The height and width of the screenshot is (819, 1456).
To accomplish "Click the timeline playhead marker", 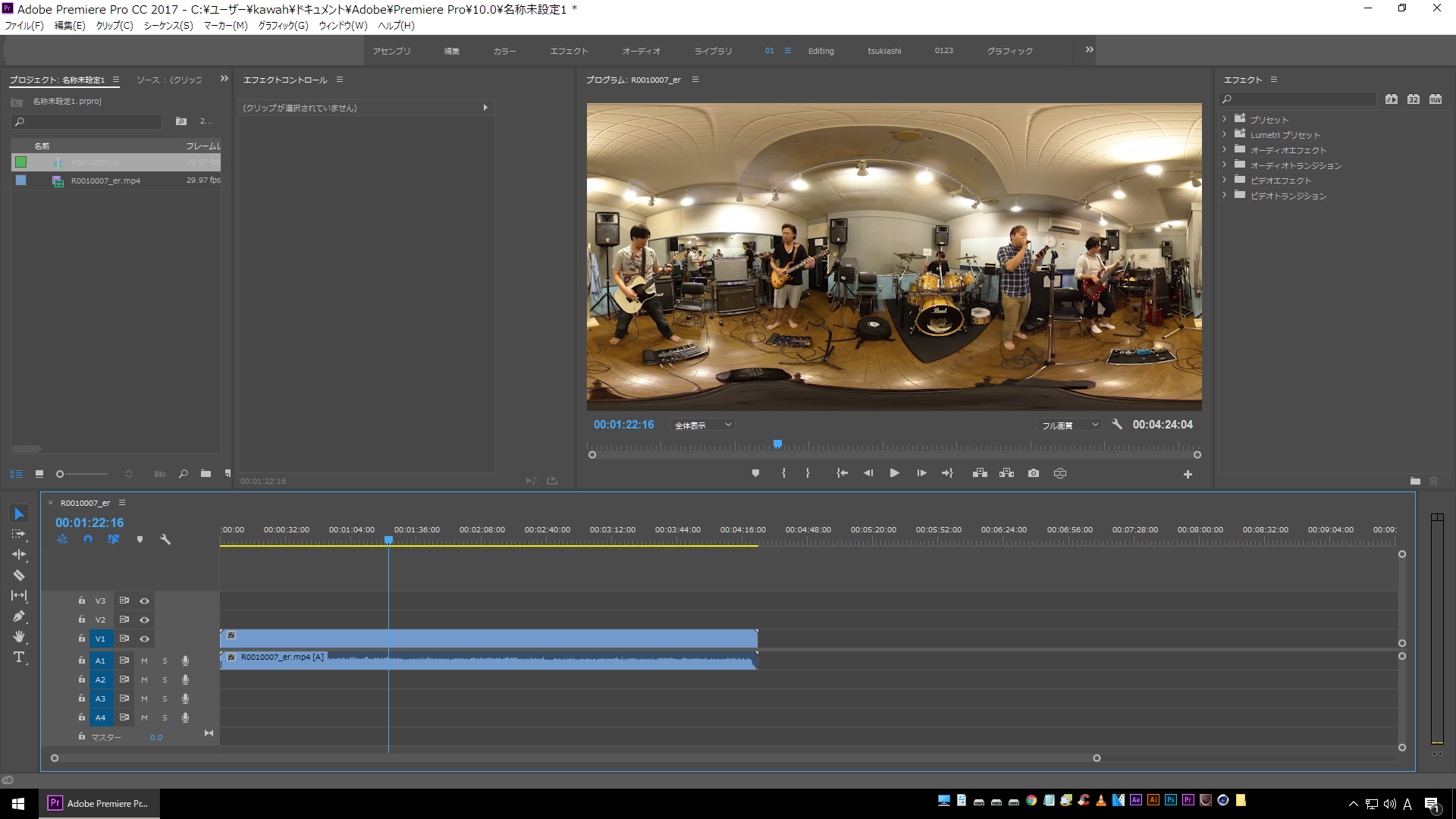I will click(x=388, y=540).
